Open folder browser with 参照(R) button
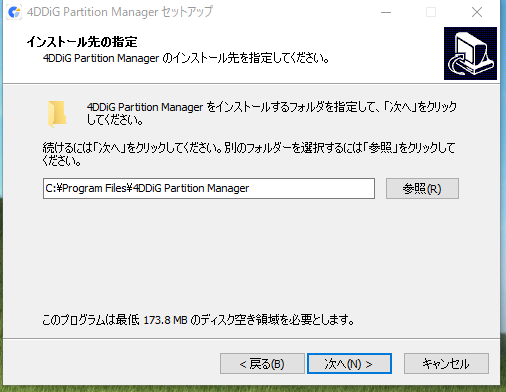The width and height of the screenshot is (506, 392). pyautogui.click(x=422, y=188)
